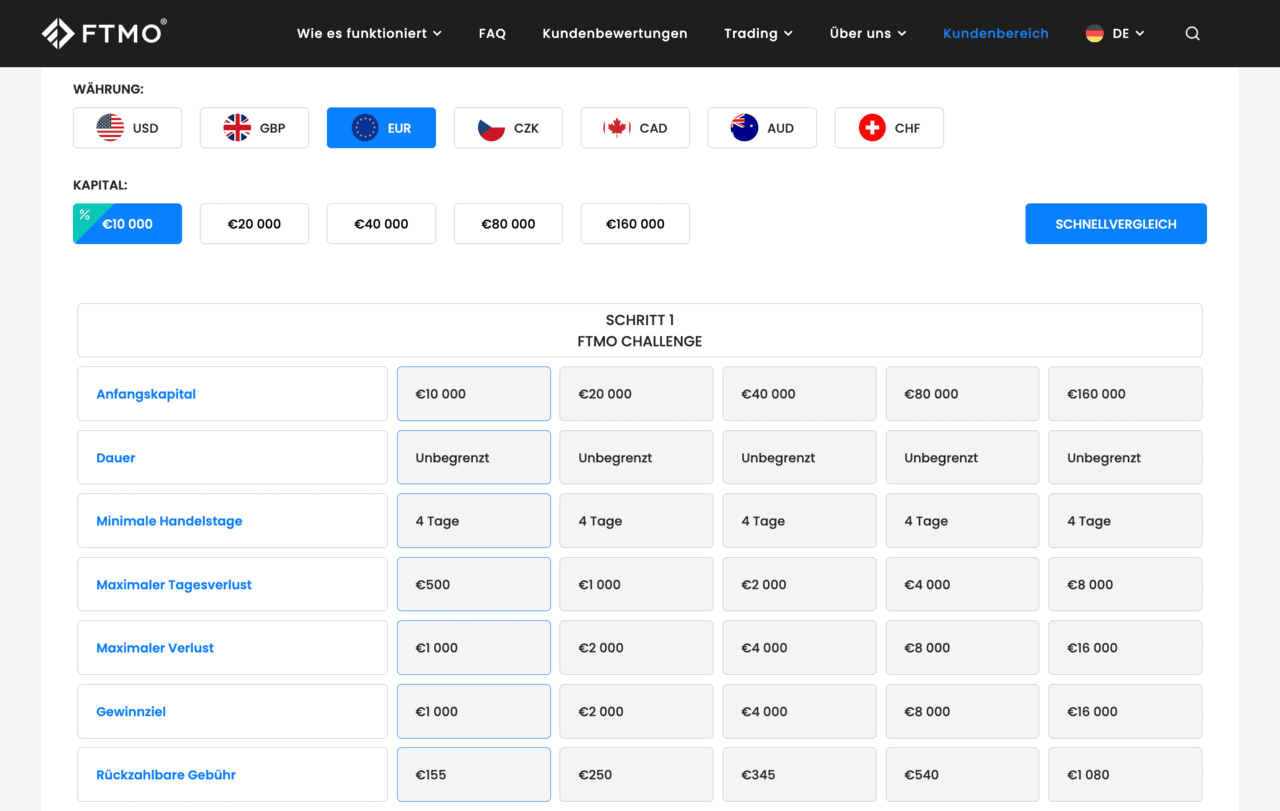Expand Wie es funktioniert menu
Image resolution: width=1280 pixels, height=811 pixels.
coord(369,33)
